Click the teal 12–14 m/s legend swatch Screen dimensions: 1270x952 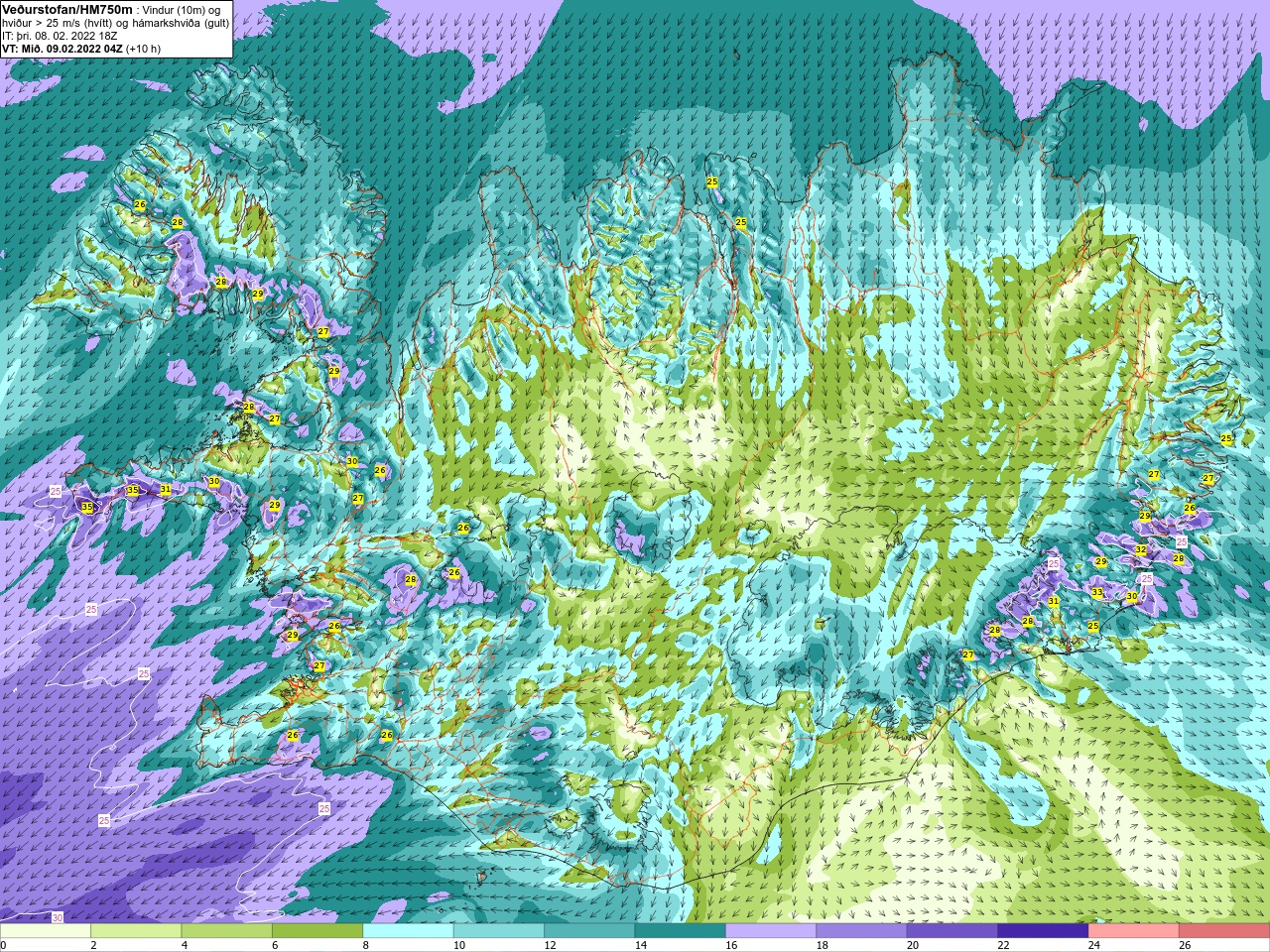click(x=589, y=931)
